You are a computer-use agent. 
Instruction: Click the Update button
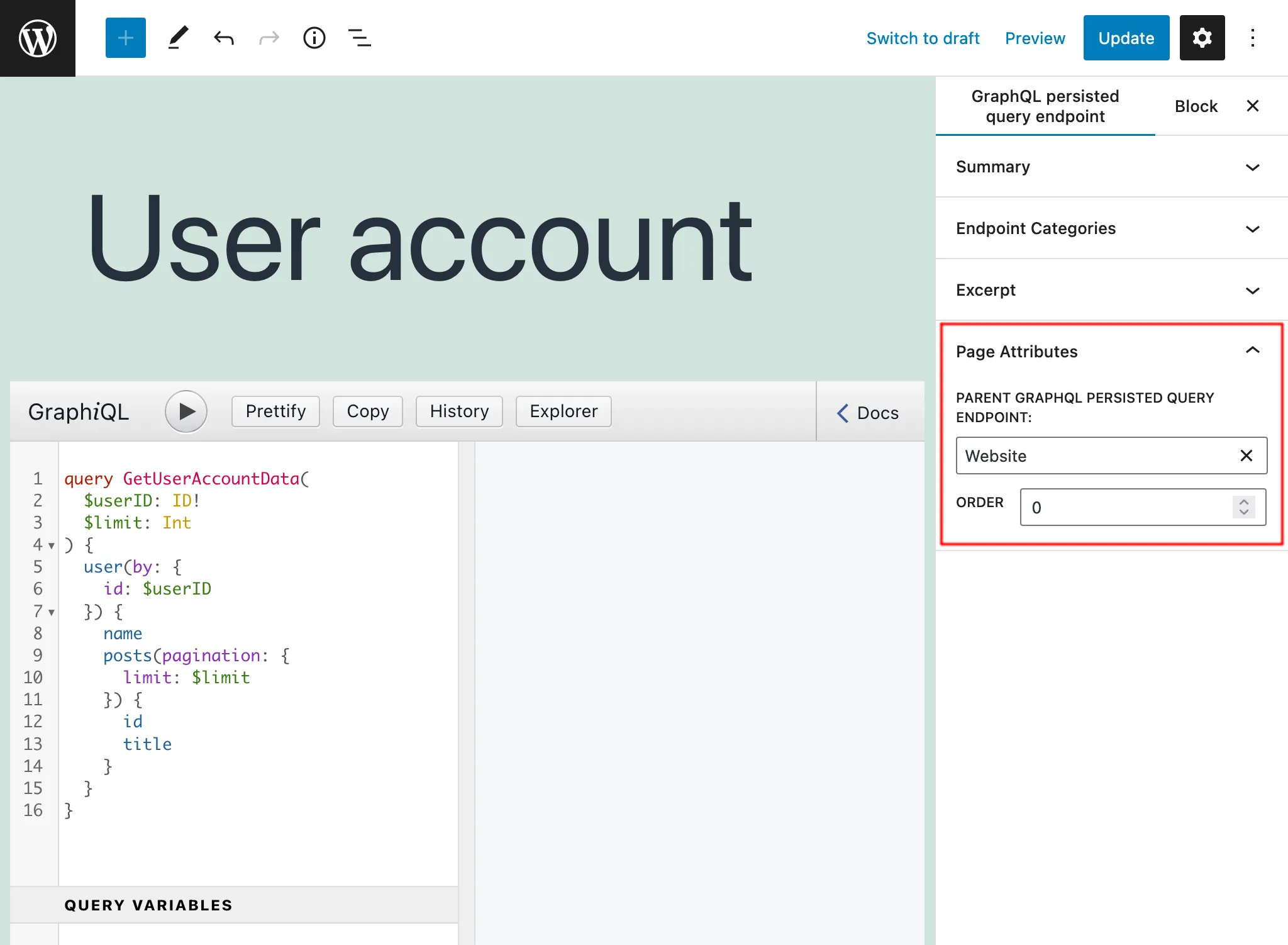click(x=1126, y=38)
